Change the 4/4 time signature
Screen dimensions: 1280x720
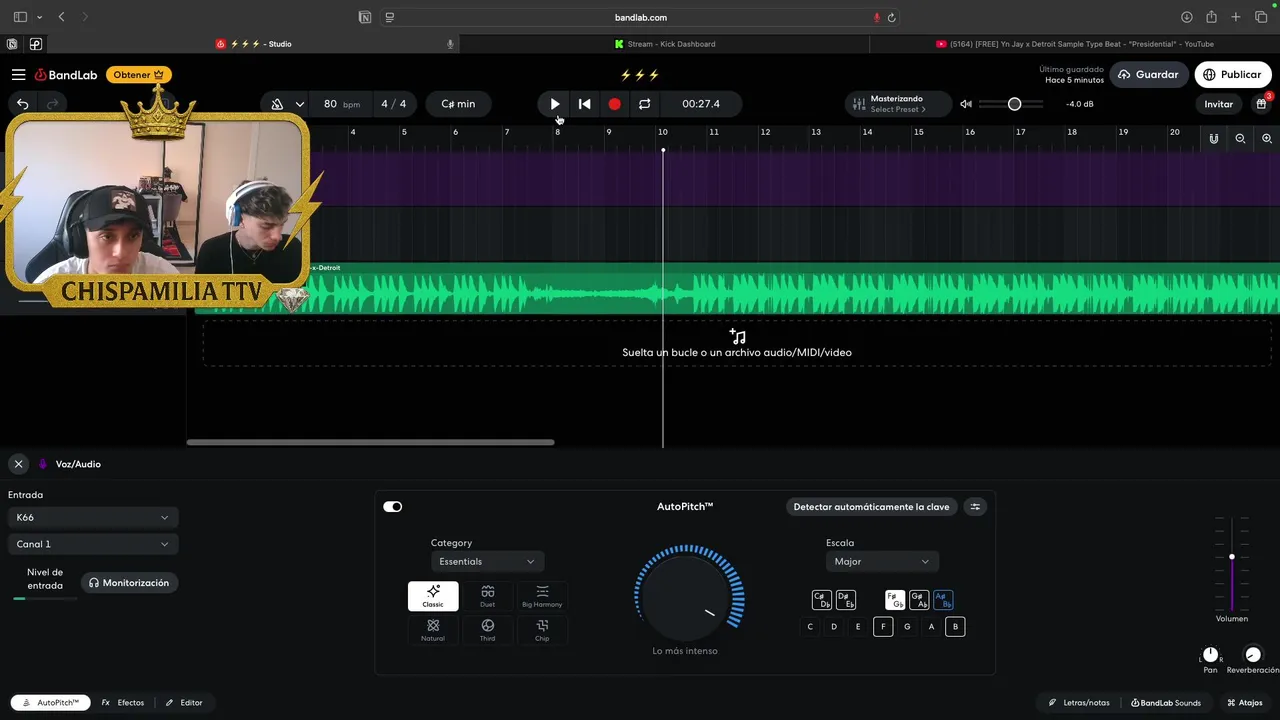point(394,104)
